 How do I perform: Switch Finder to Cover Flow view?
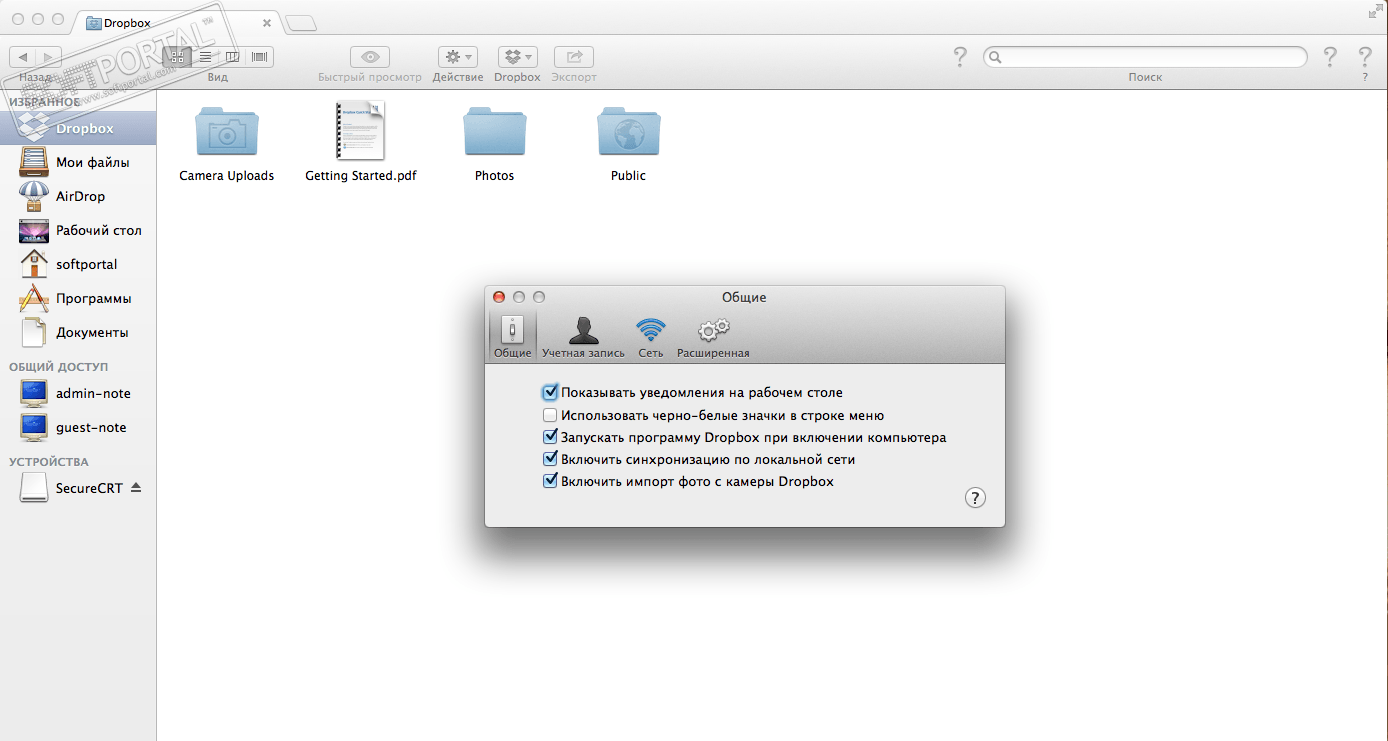[260, 57]
